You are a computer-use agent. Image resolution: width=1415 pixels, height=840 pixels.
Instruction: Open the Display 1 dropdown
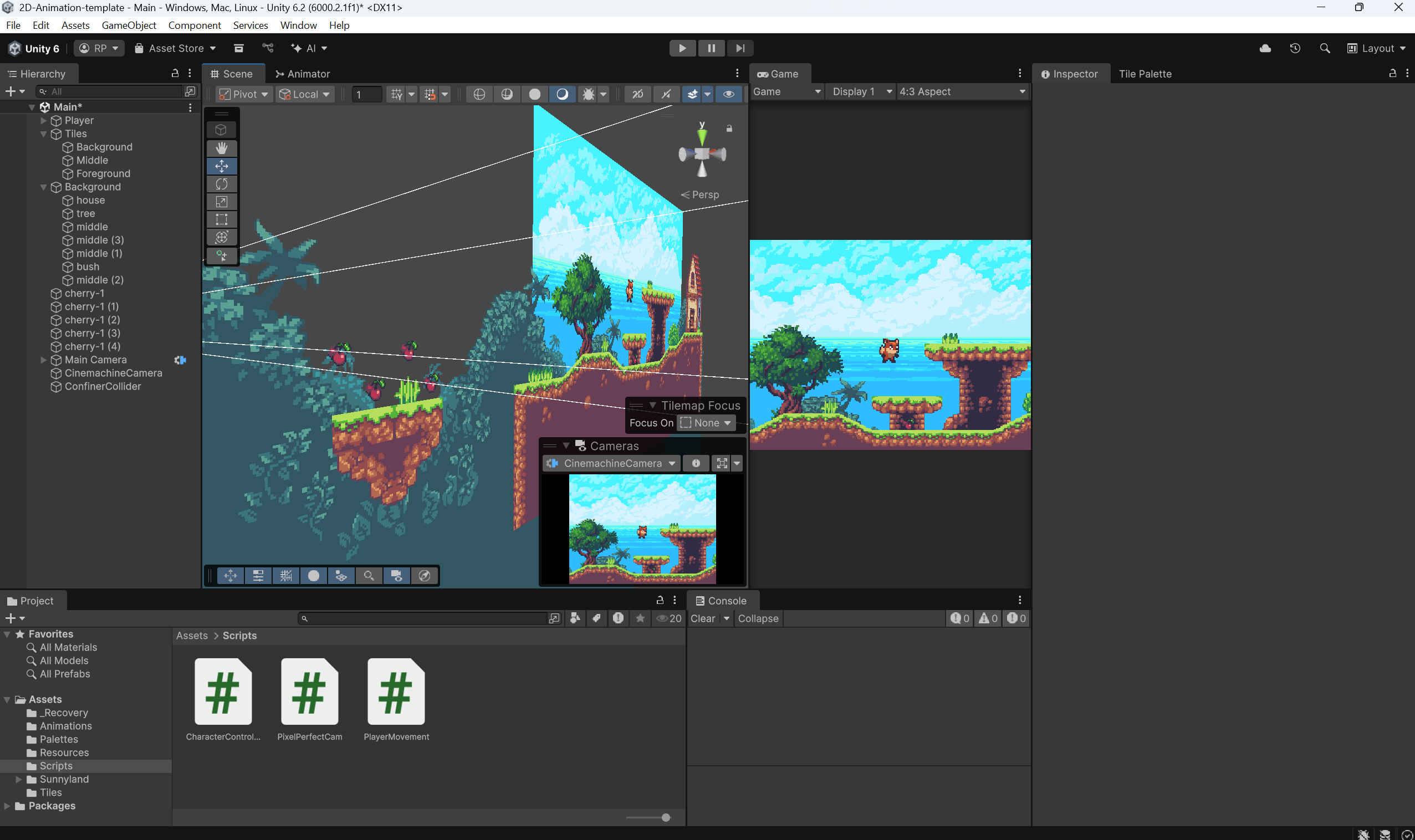[x=861, y=91]
